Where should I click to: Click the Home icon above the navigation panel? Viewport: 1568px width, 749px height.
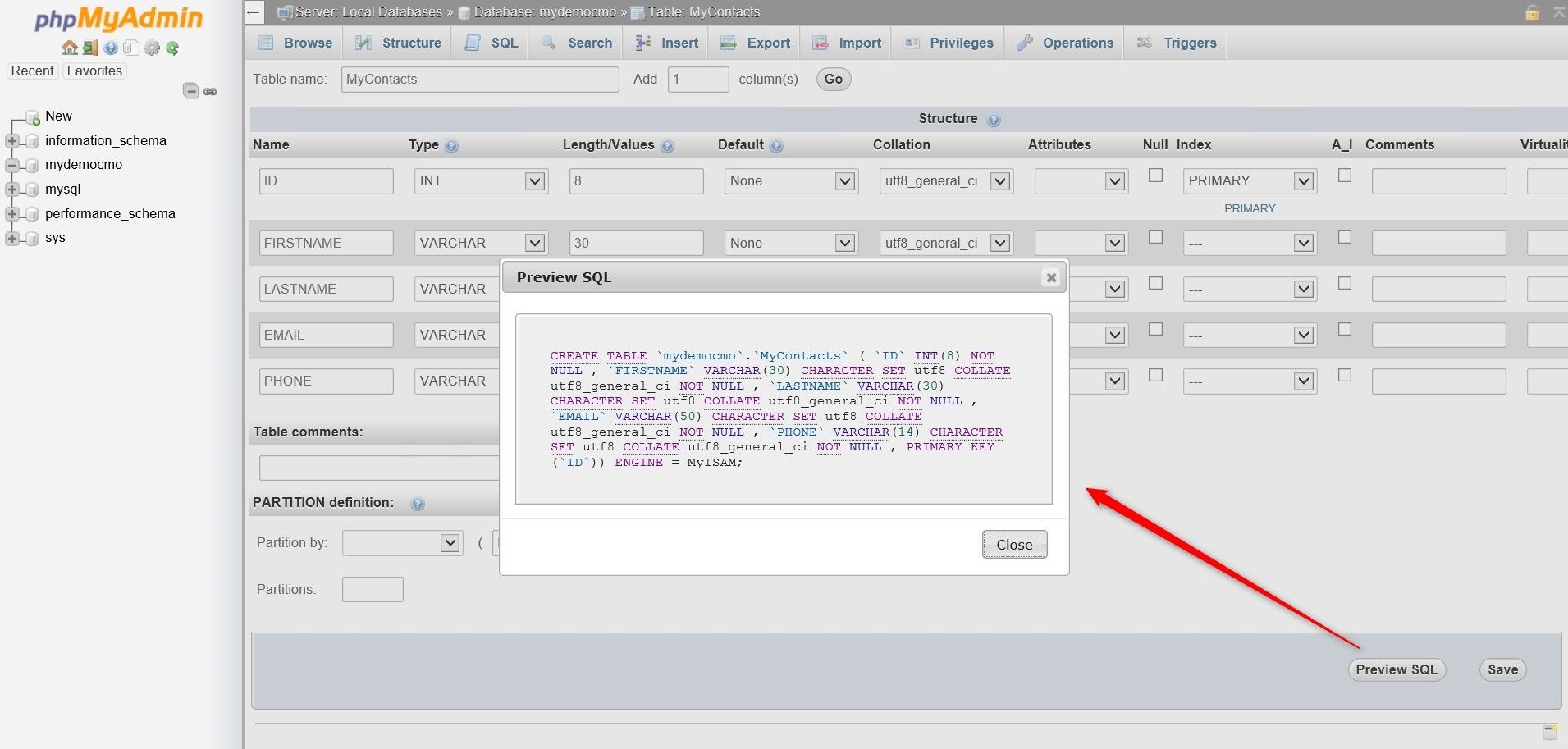70,48
